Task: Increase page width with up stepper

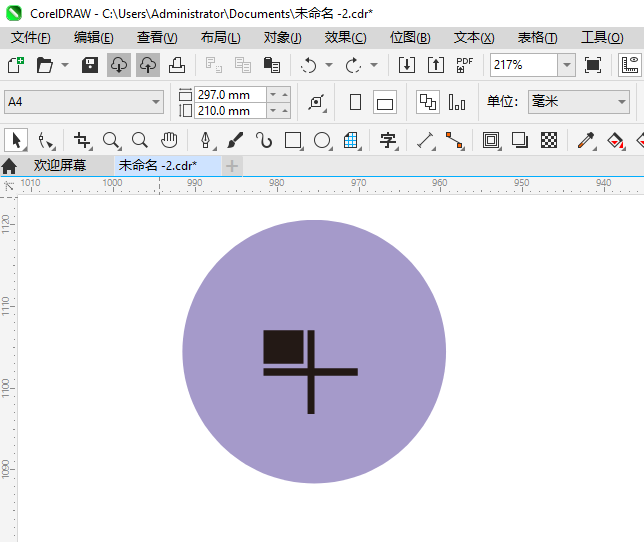Action: coord(285,94)
